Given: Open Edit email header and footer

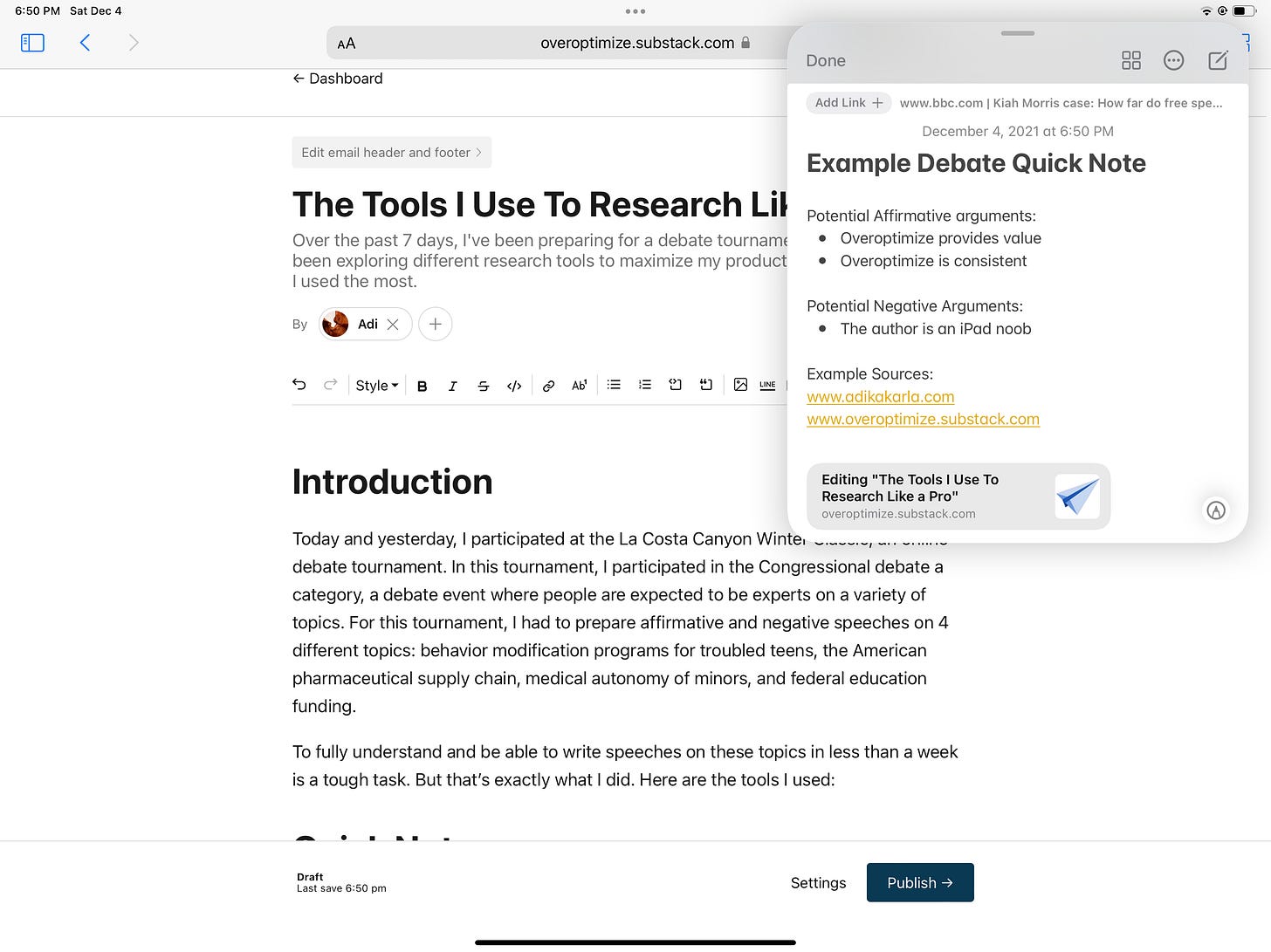Looking at the screenshot, I should click(x=392, y=153).
